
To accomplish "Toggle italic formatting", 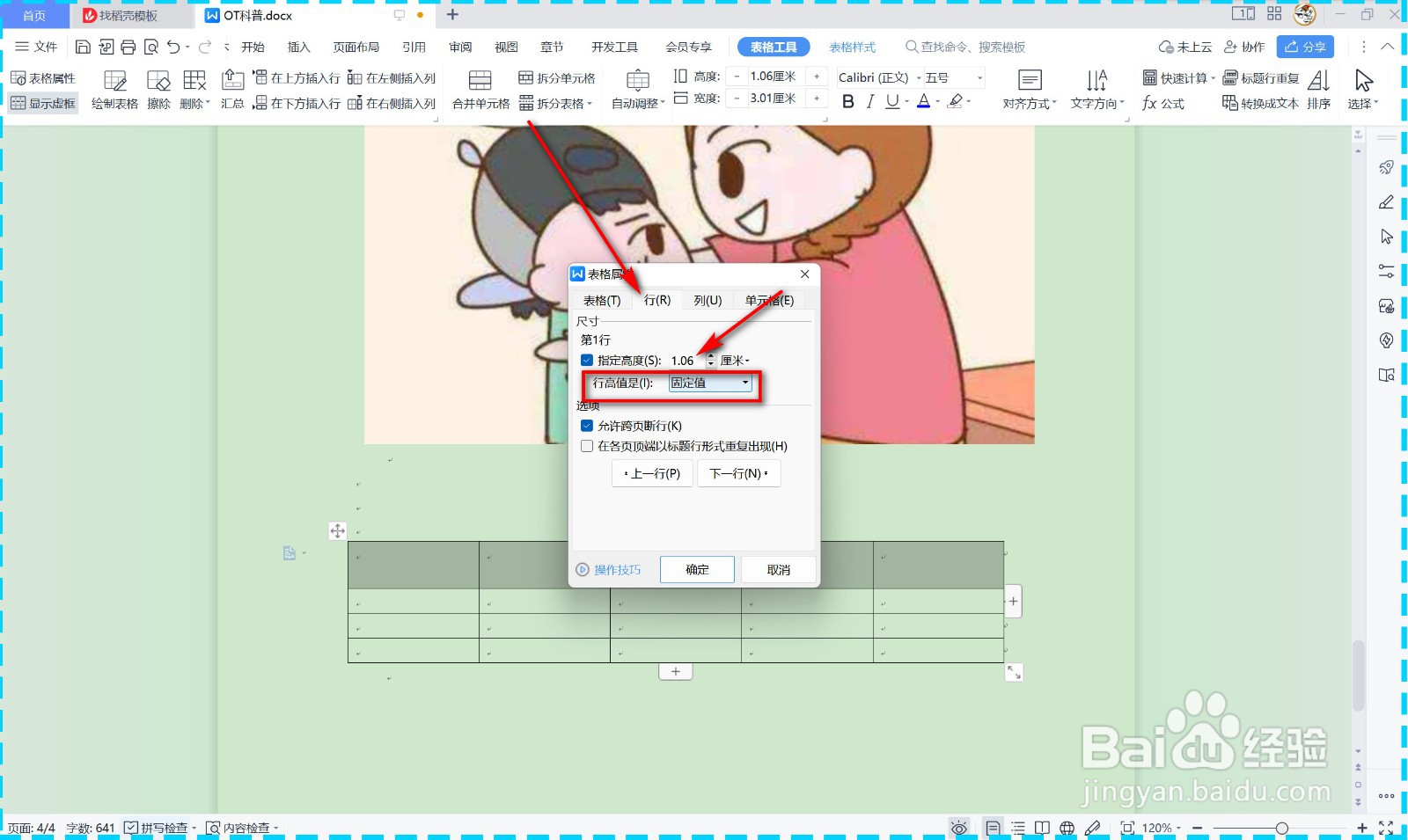I will [x=870, y=102].
